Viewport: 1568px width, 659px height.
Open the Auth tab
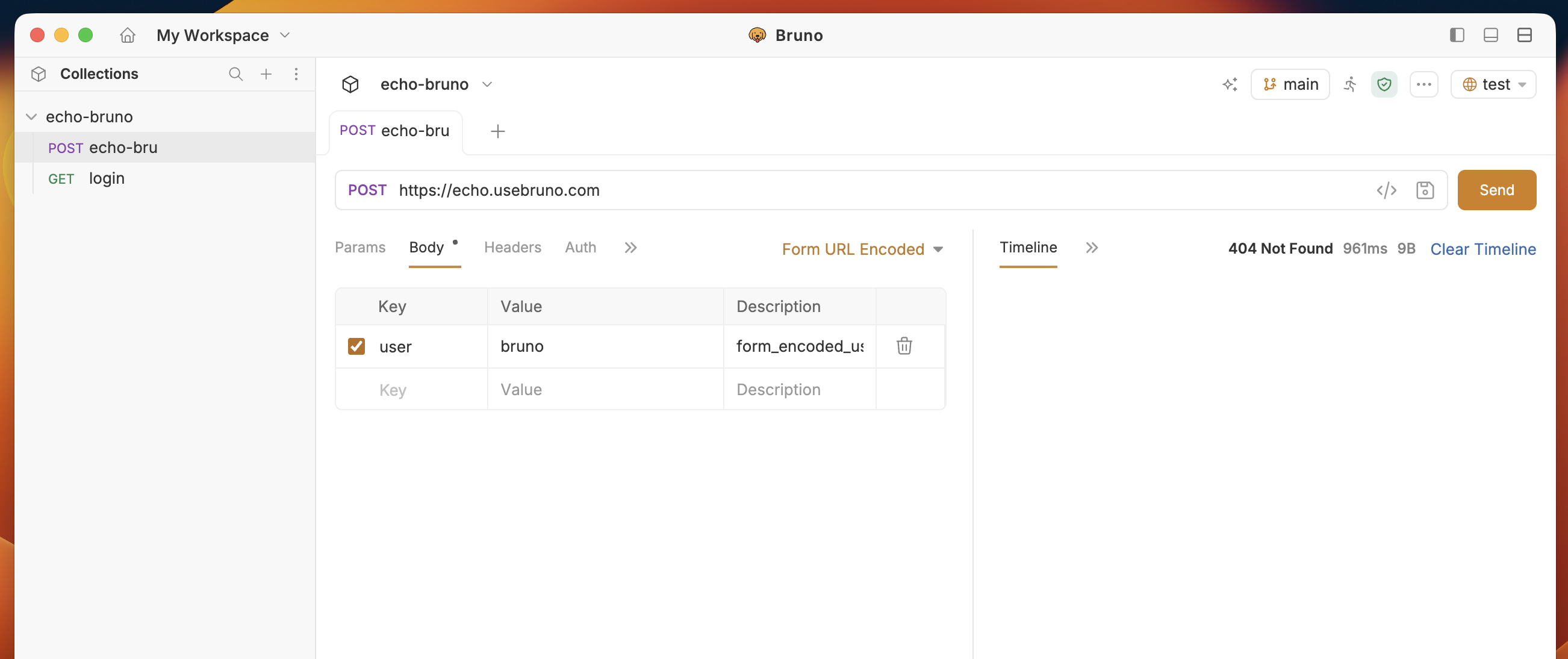click(580, 248)
